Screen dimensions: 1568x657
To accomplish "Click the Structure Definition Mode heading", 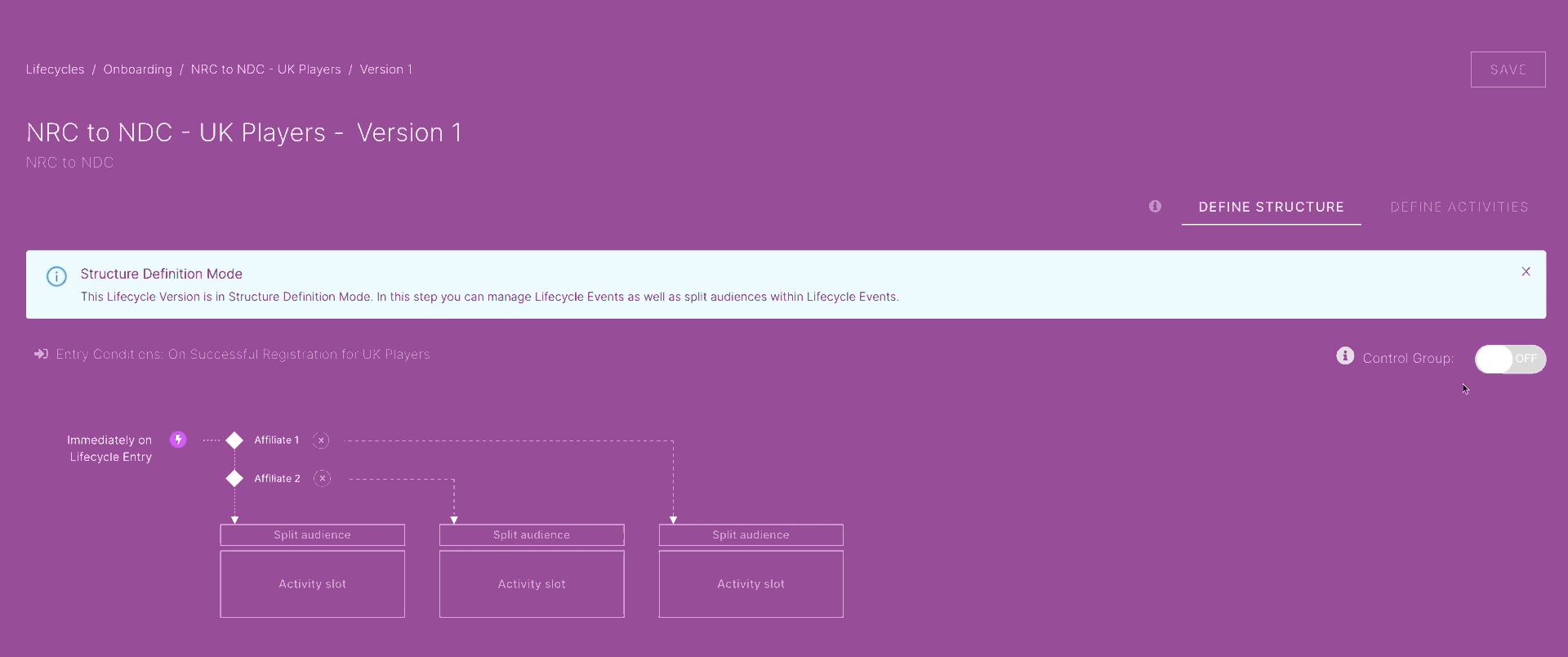I will pyautogui.click(x=161, y=274).
